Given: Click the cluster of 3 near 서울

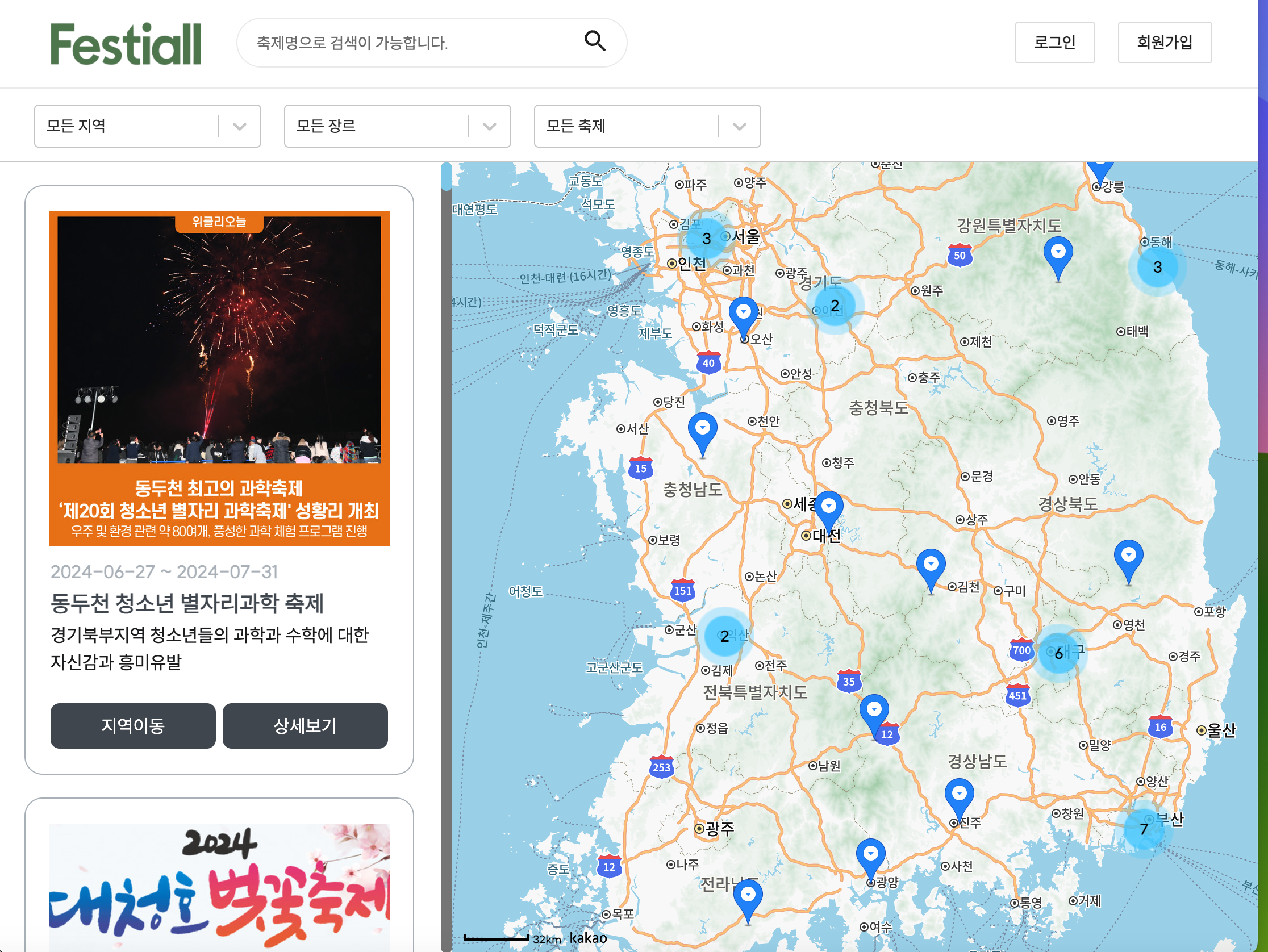Looking at the screenshot, I should [x=706, y=239].
